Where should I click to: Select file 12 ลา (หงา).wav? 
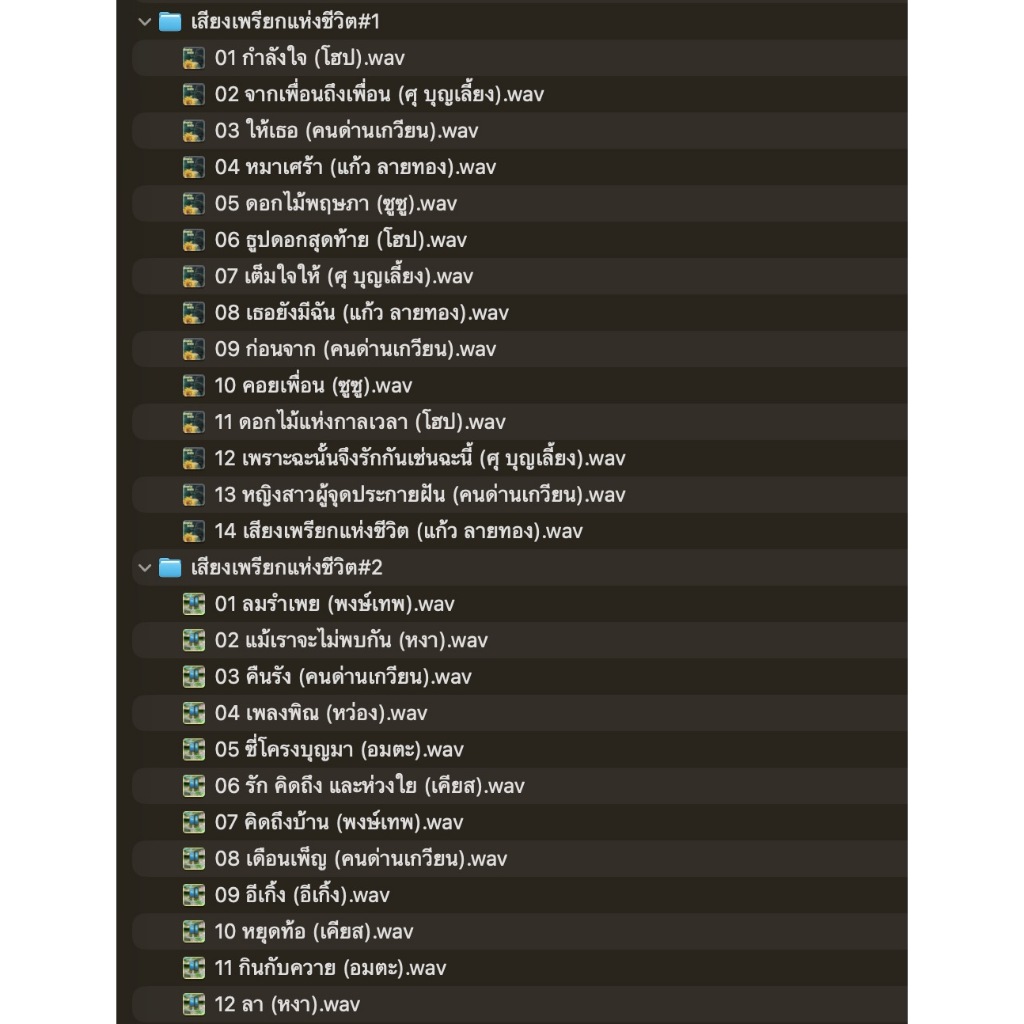pos(520,1004)
